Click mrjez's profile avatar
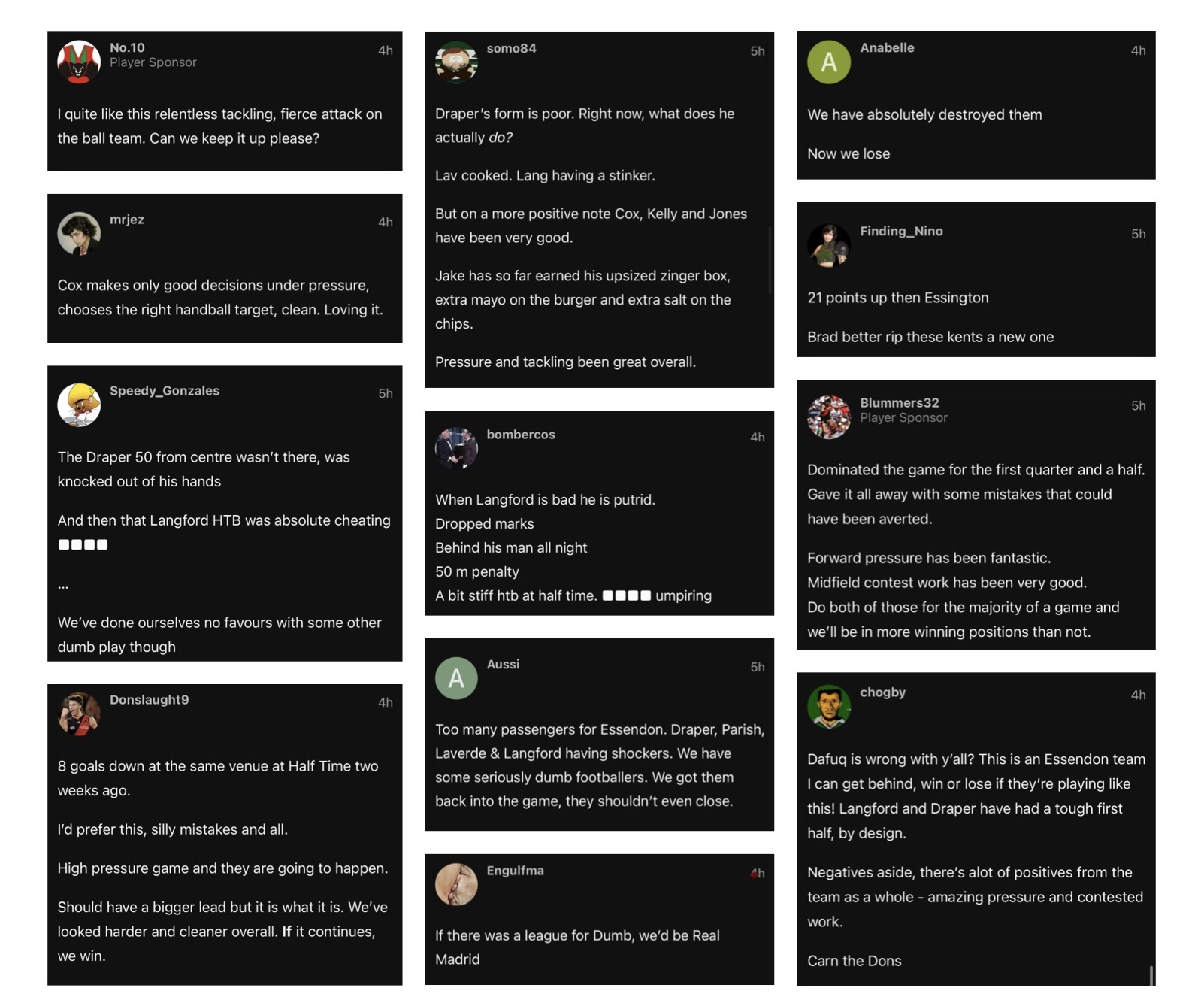Viewport: 1204px width, 1003px height. pos(79,233)
